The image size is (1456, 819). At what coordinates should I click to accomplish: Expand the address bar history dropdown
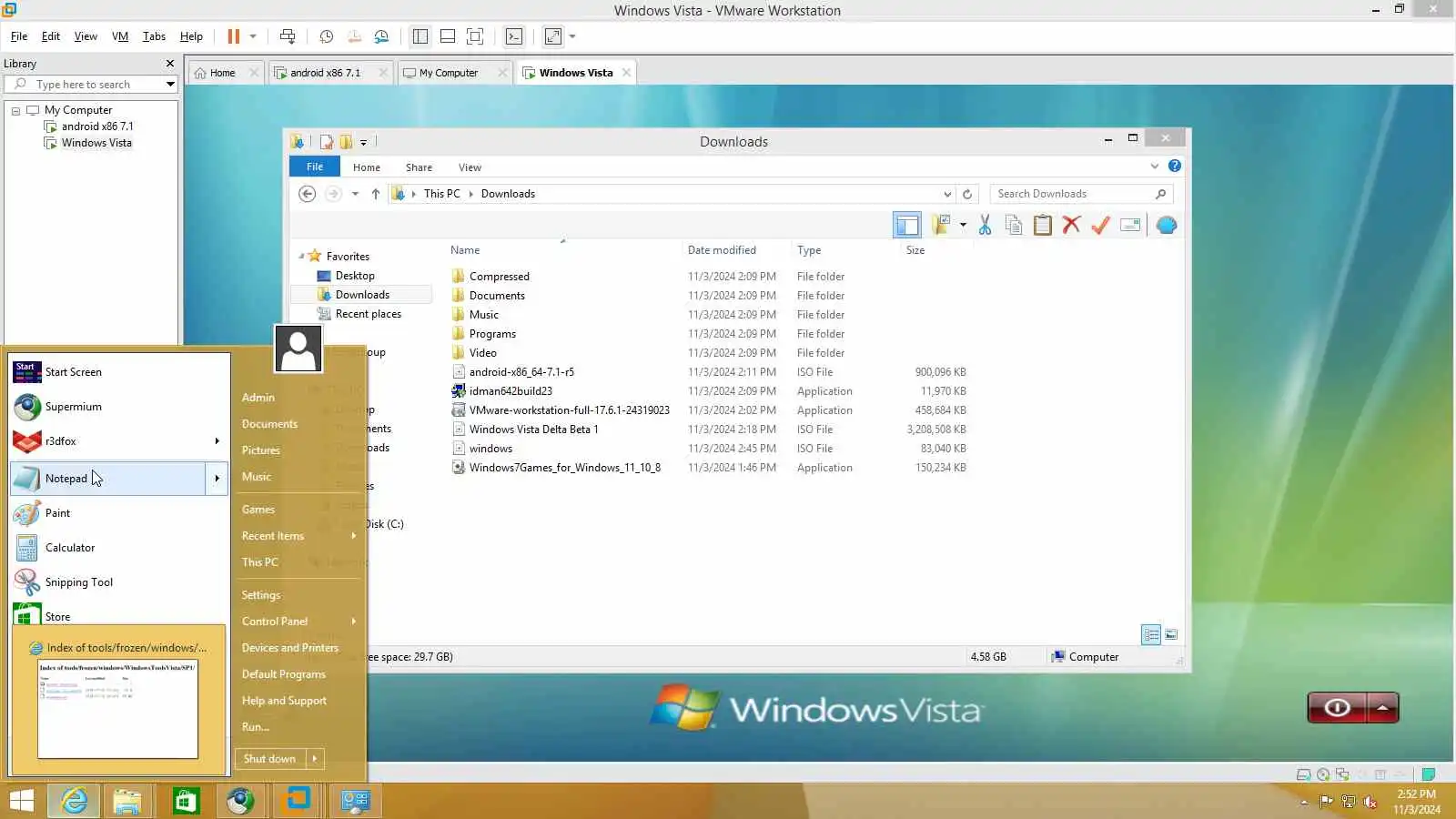(x=947, y=194)
